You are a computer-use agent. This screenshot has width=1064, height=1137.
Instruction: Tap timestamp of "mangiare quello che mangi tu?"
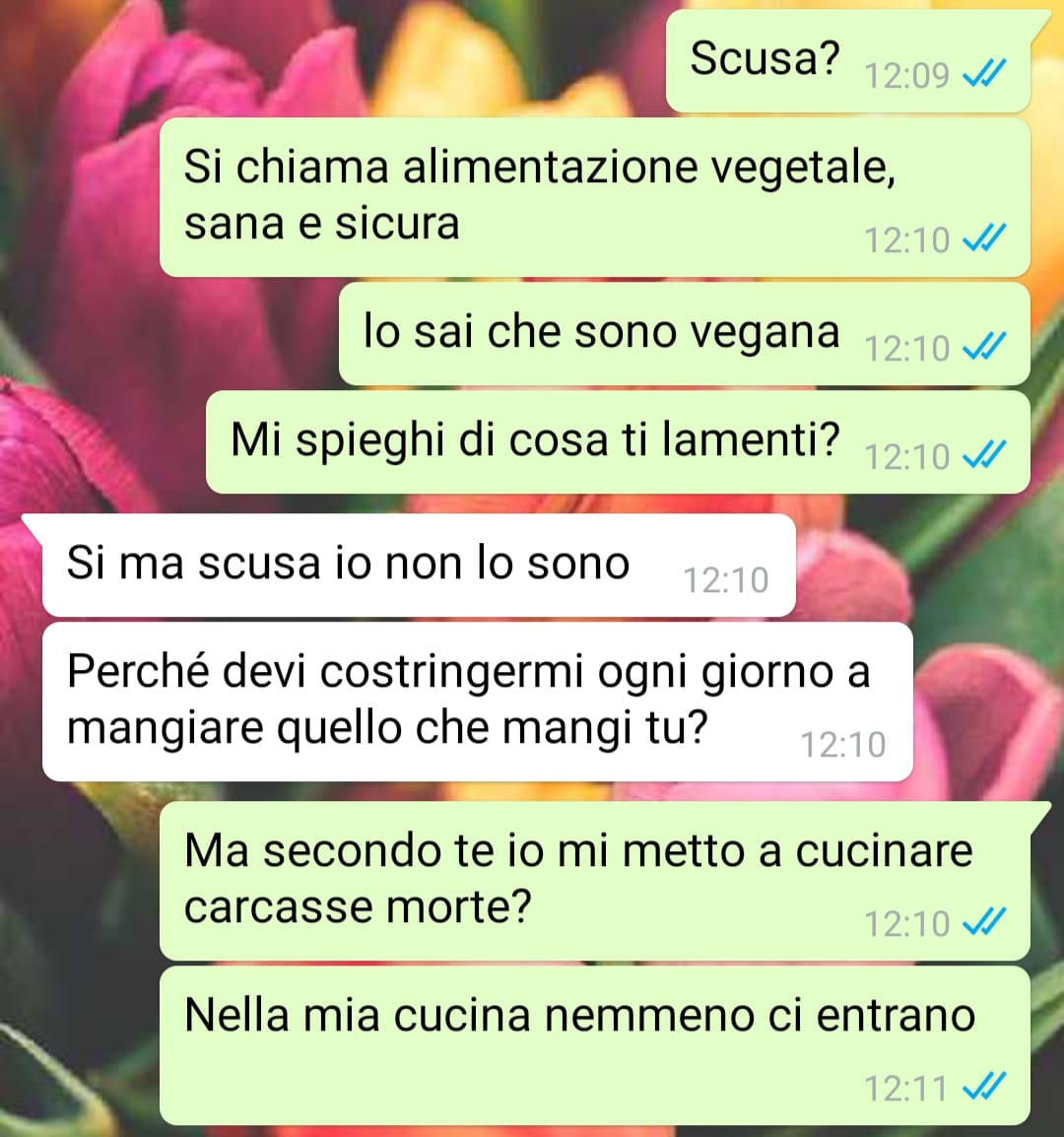tap(842, 744)
